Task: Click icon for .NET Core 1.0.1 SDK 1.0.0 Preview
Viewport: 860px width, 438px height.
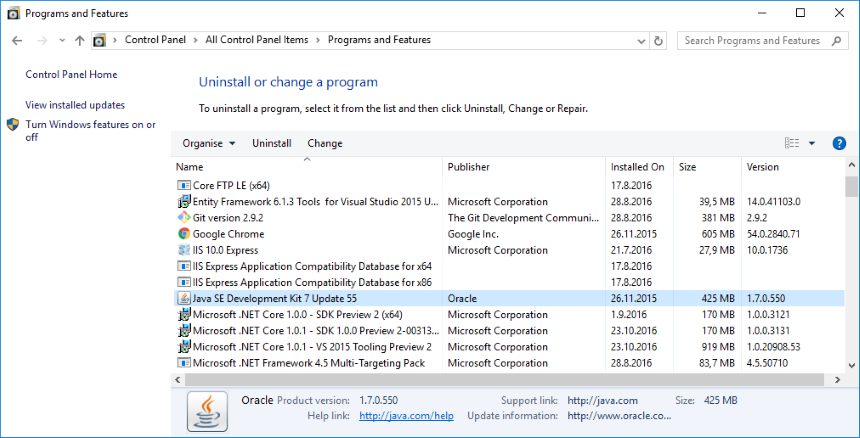Action: click(x=184, y=331)
